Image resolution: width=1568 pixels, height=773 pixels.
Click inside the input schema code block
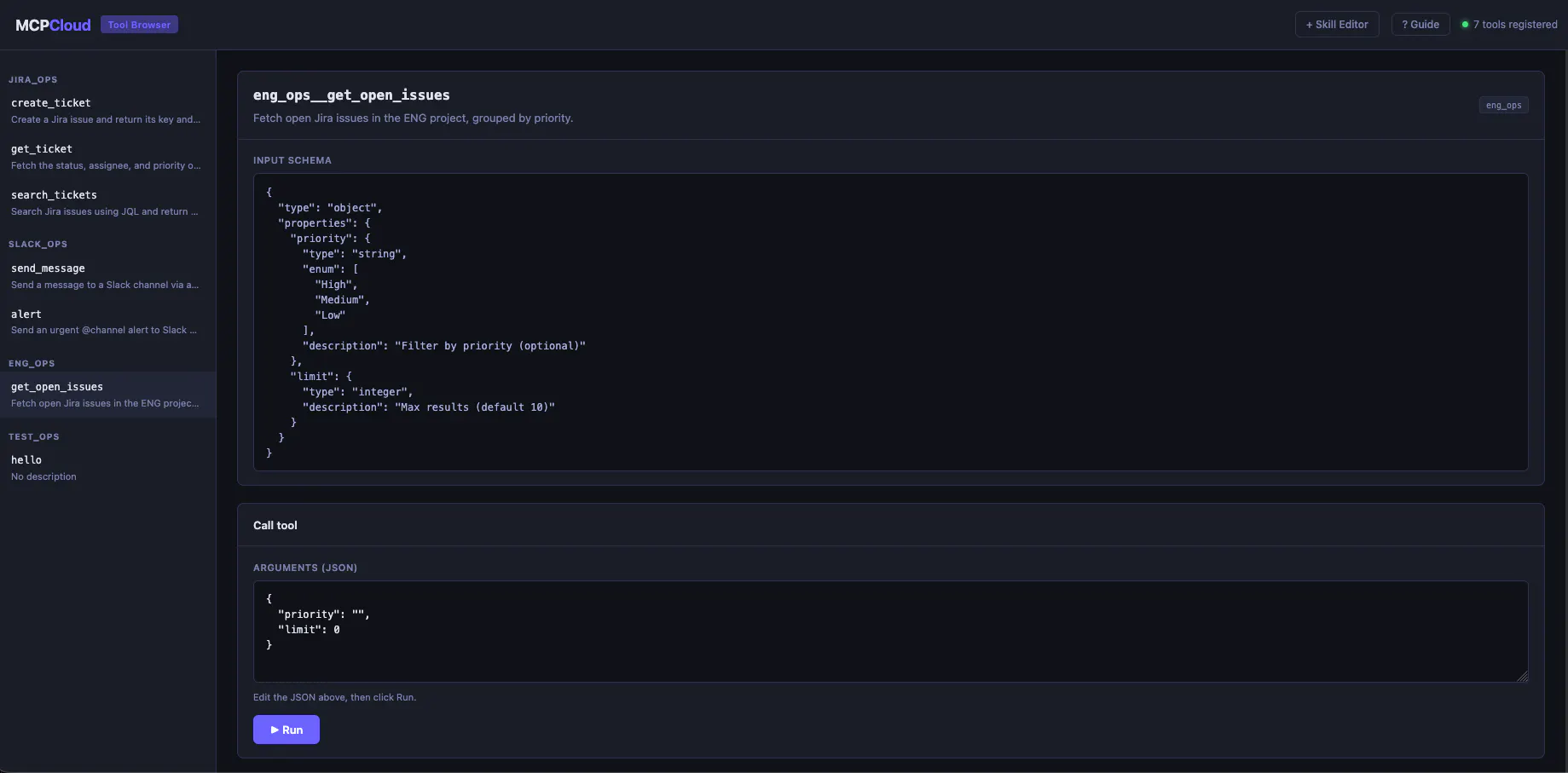click(890, 322)
